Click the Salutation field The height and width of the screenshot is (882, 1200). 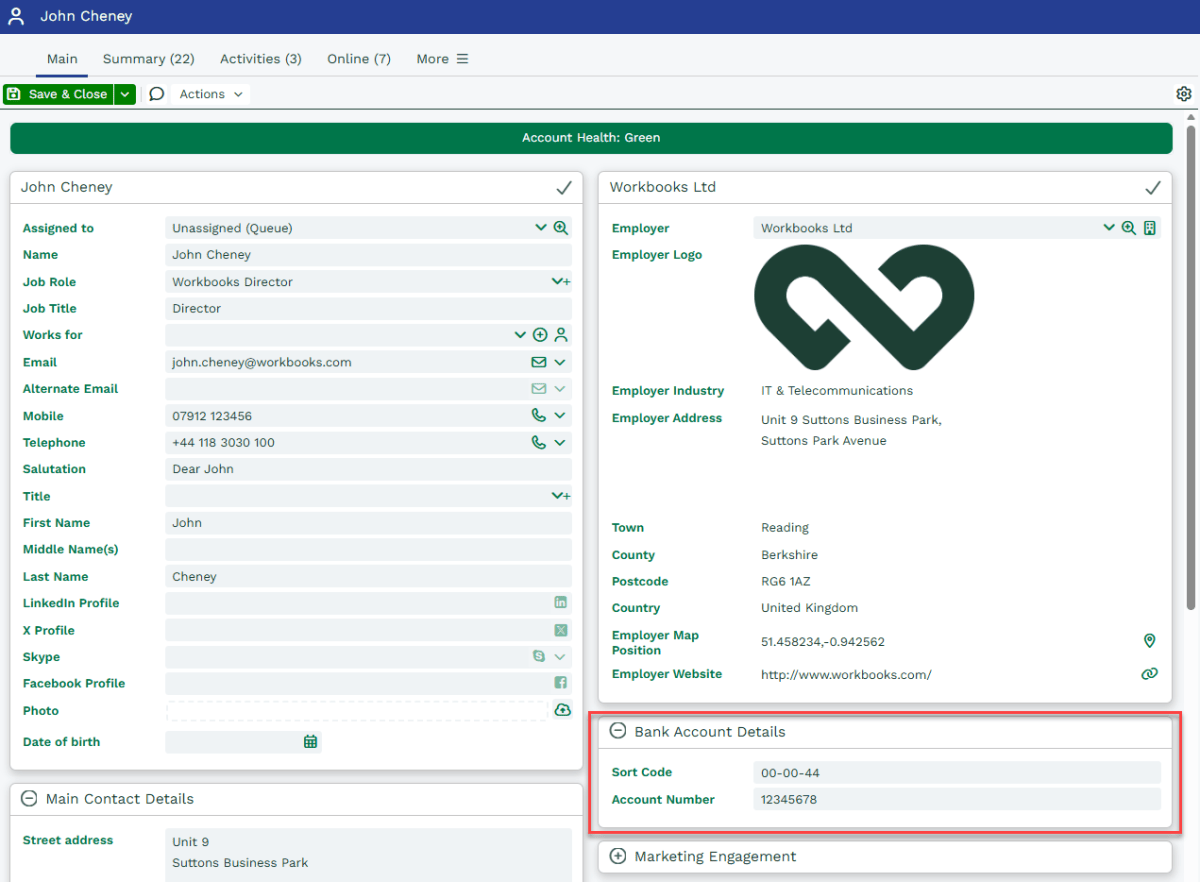coord(368,469)
